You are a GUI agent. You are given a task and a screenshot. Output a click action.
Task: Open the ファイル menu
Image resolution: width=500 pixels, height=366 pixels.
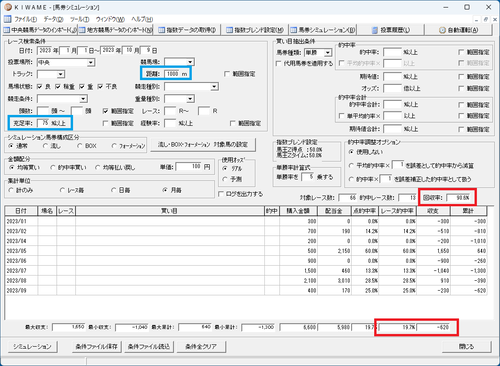25,19
